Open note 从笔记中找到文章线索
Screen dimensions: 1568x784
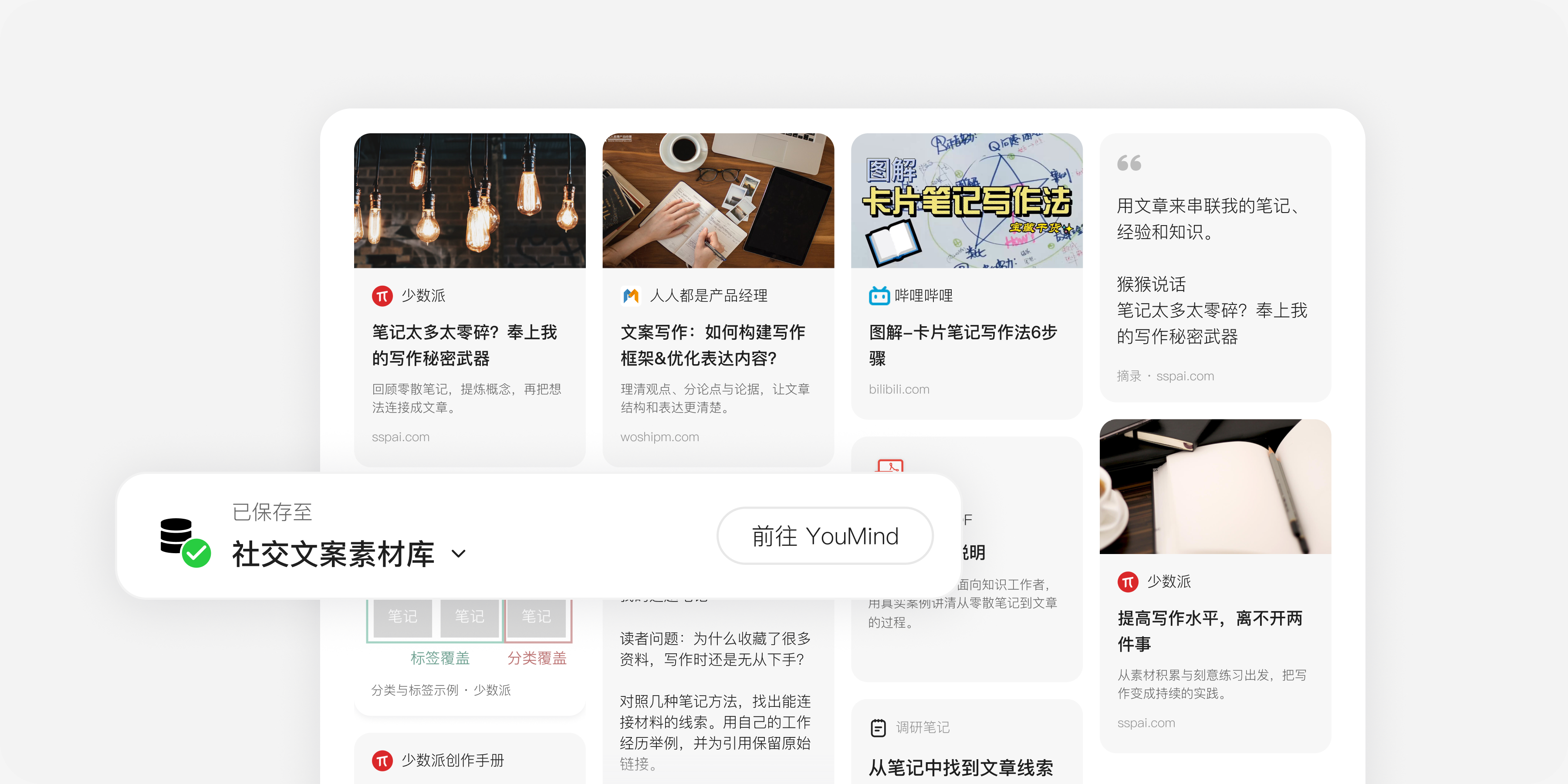click(960, 768)
